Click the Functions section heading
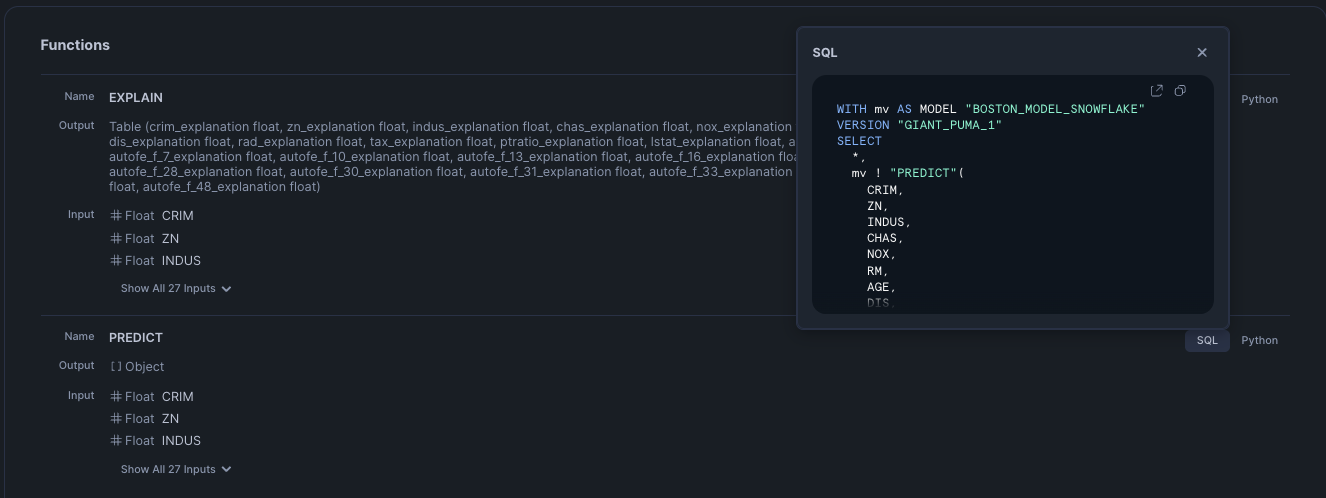Screen dimensions: 1326x498 coord(75,45)
